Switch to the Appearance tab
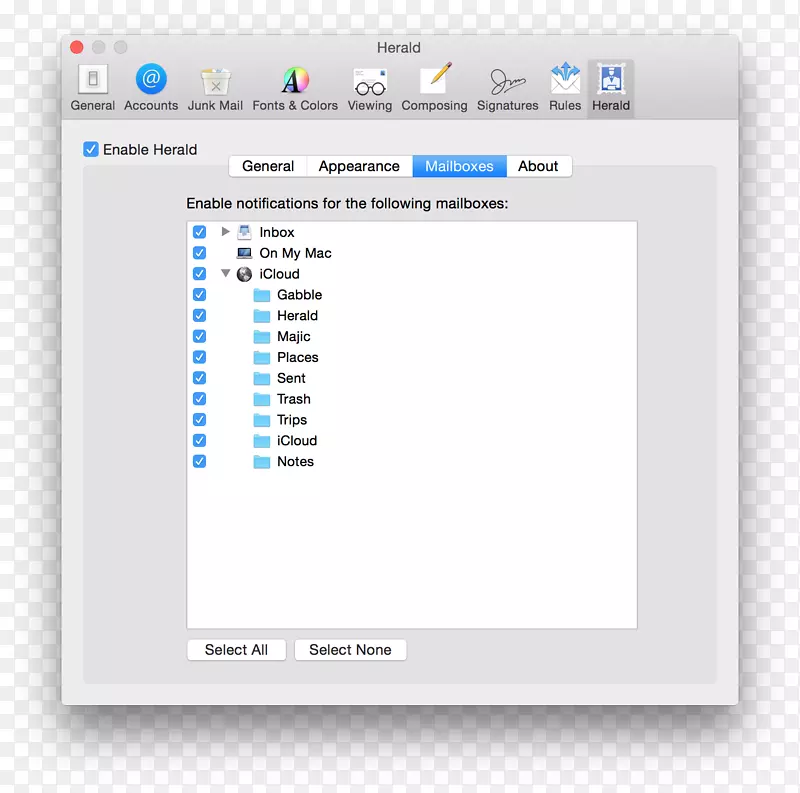 (x=359, y=166)
